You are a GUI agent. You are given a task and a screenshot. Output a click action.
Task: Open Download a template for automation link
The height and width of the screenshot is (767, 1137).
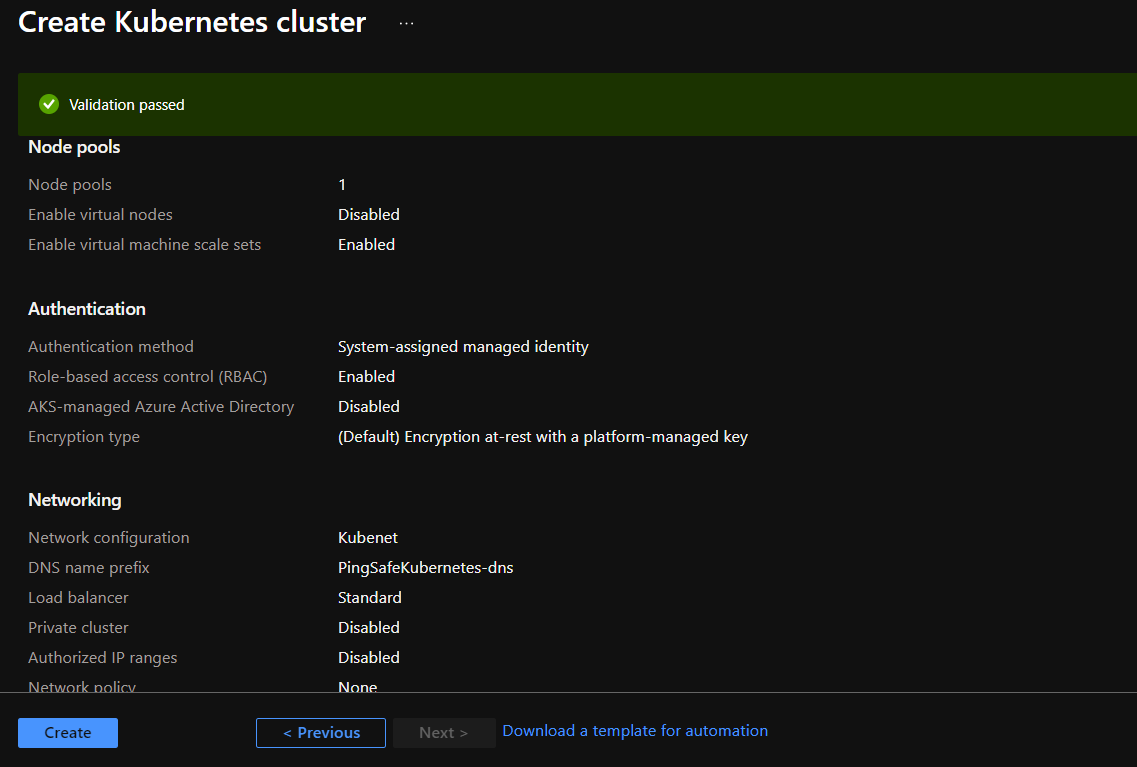635,731
